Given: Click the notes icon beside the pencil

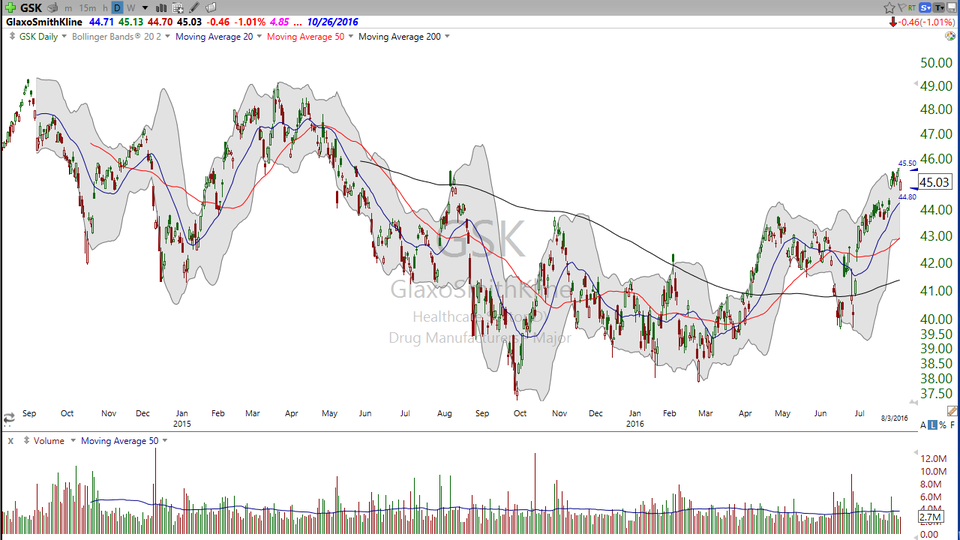Looking at the screenshot, I should 211,8.
